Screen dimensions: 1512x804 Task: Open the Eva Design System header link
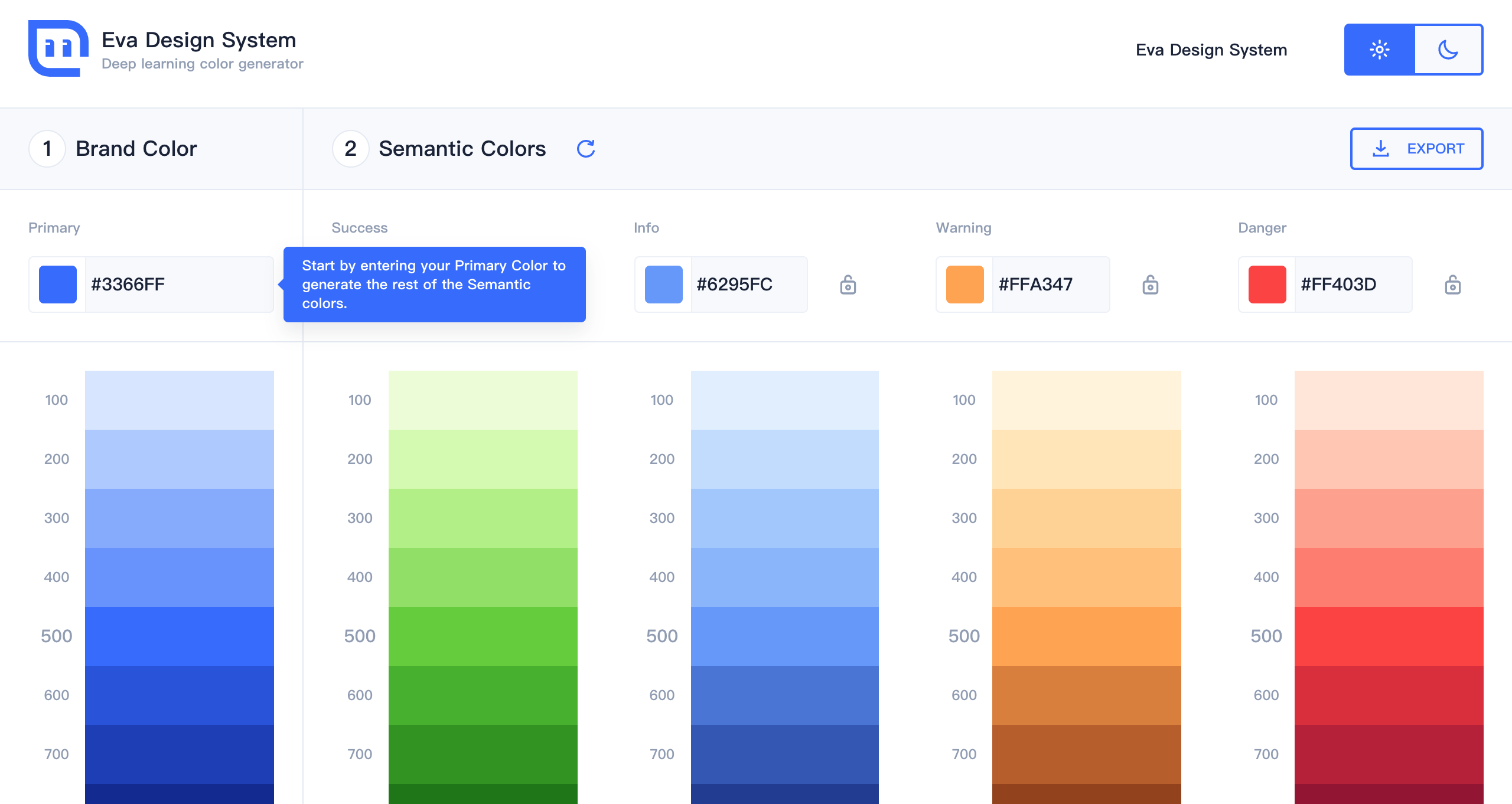(1211, 50)
